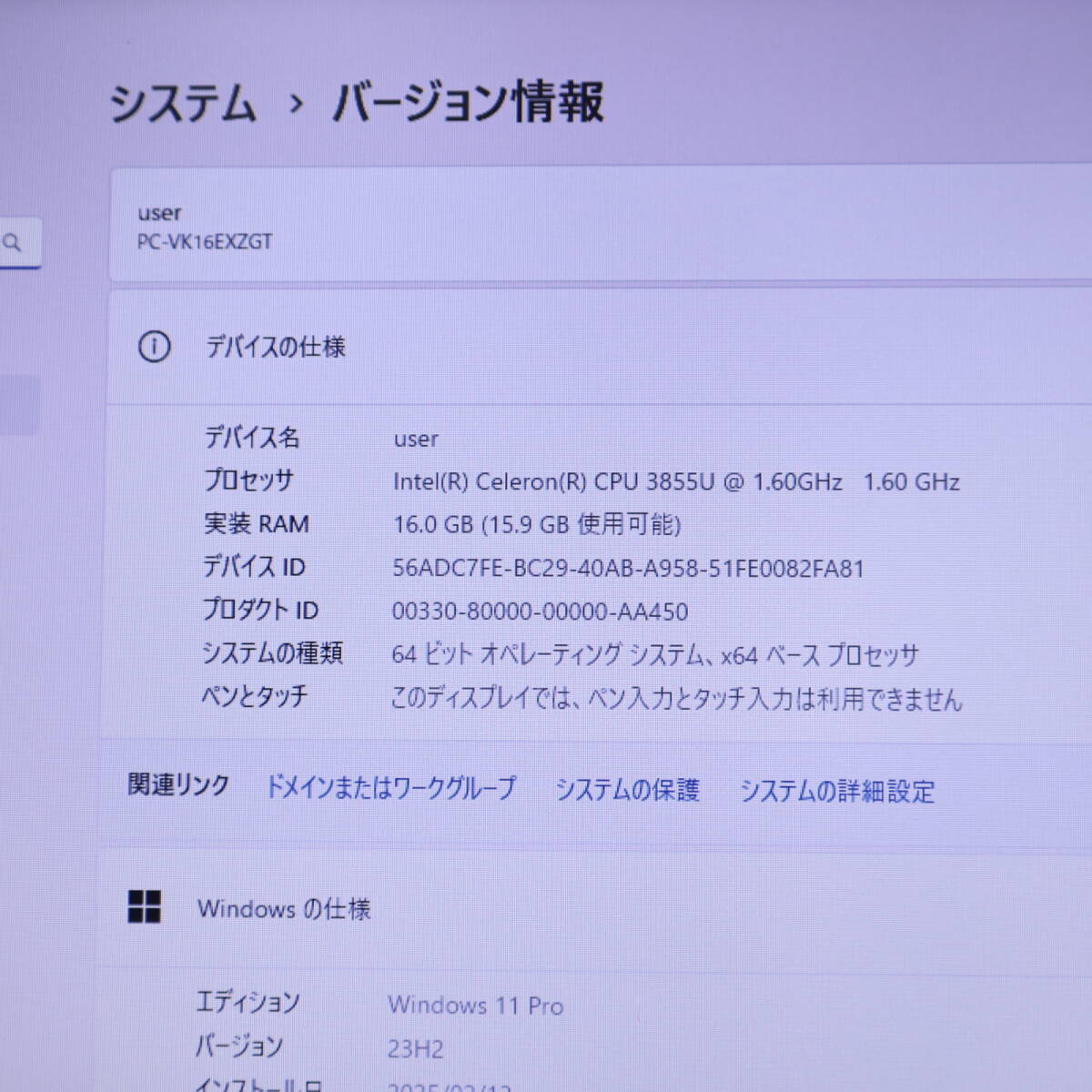Click the システムの種類 label
Viewport: 1092px width, 1092px height.
271,653
